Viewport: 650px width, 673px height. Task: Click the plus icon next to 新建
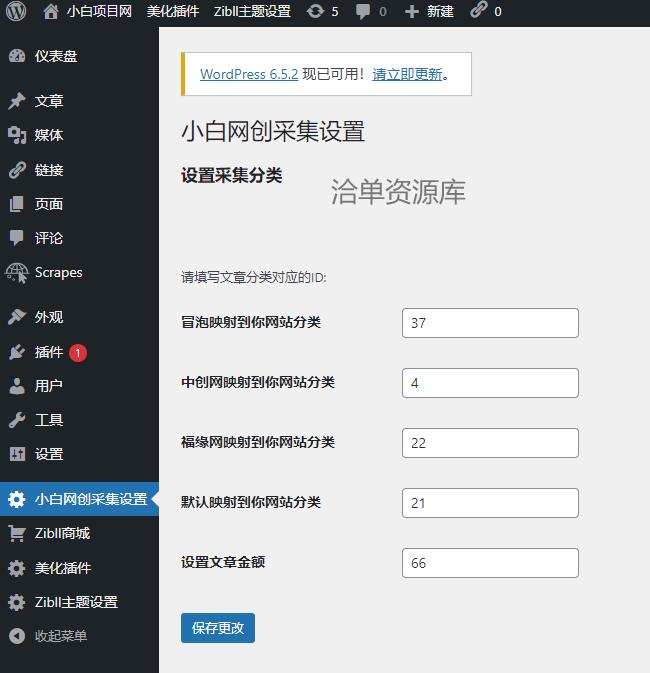[x=412, y=12]
